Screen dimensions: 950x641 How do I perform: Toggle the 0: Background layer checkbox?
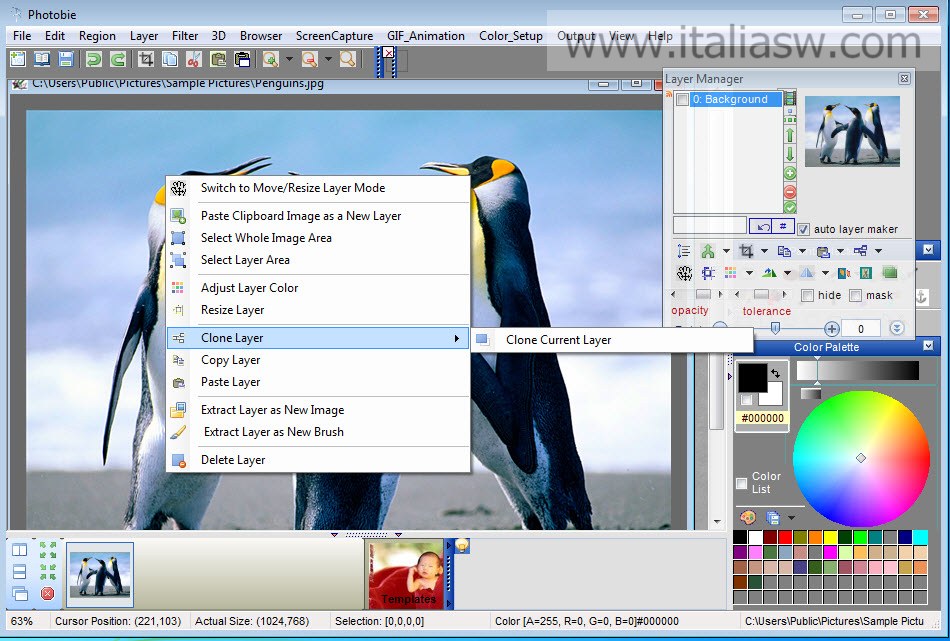point(682,99)
